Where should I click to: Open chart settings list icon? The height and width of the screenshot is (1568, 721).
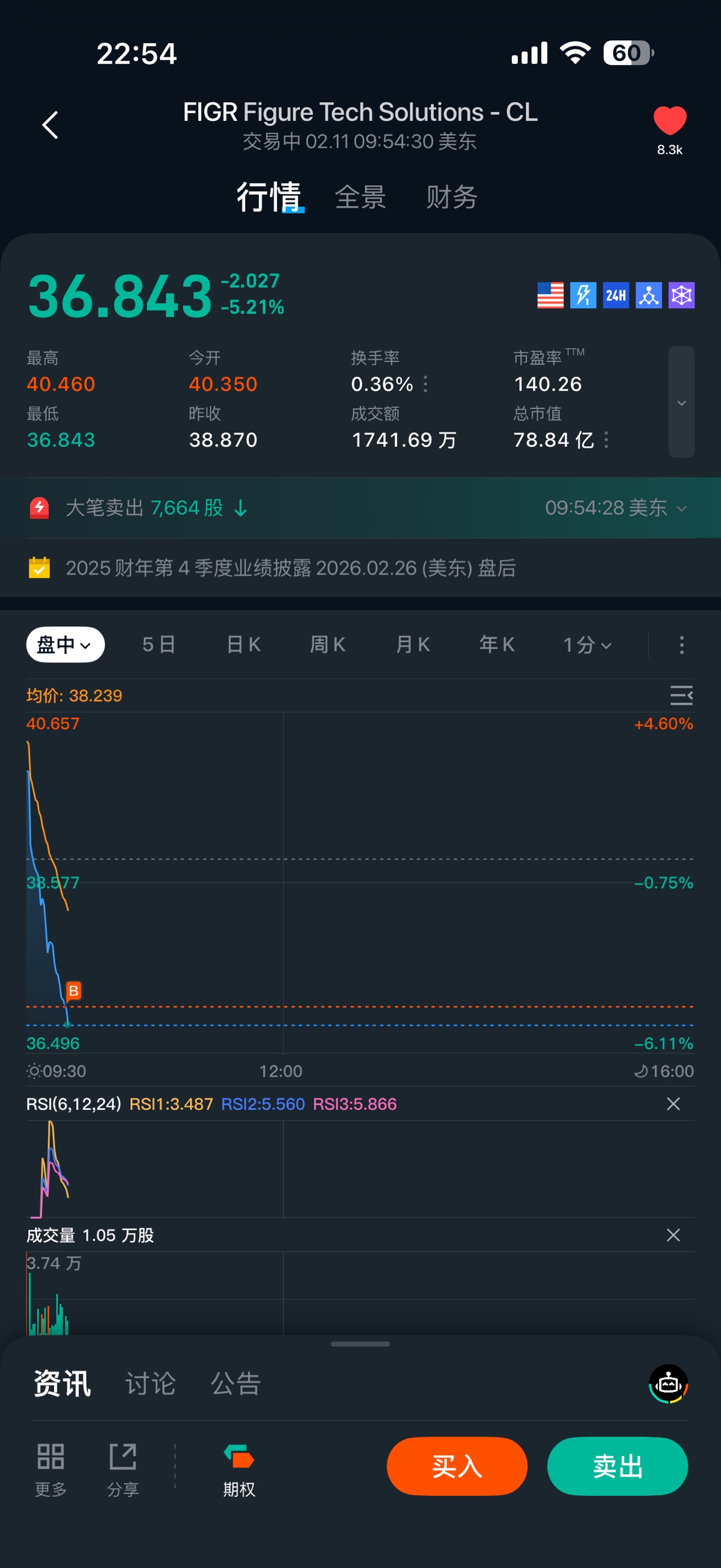tap(681, 695)
